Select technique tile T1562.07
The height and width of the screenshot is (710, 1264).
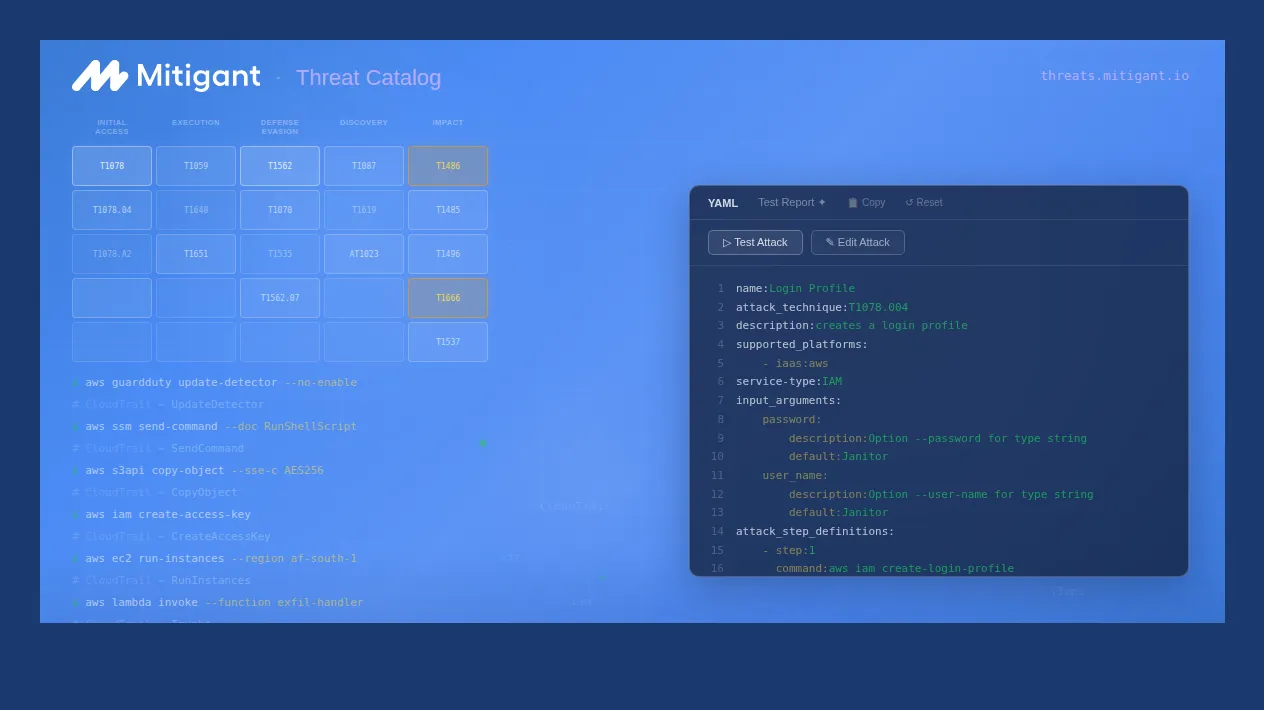point(280,298)
